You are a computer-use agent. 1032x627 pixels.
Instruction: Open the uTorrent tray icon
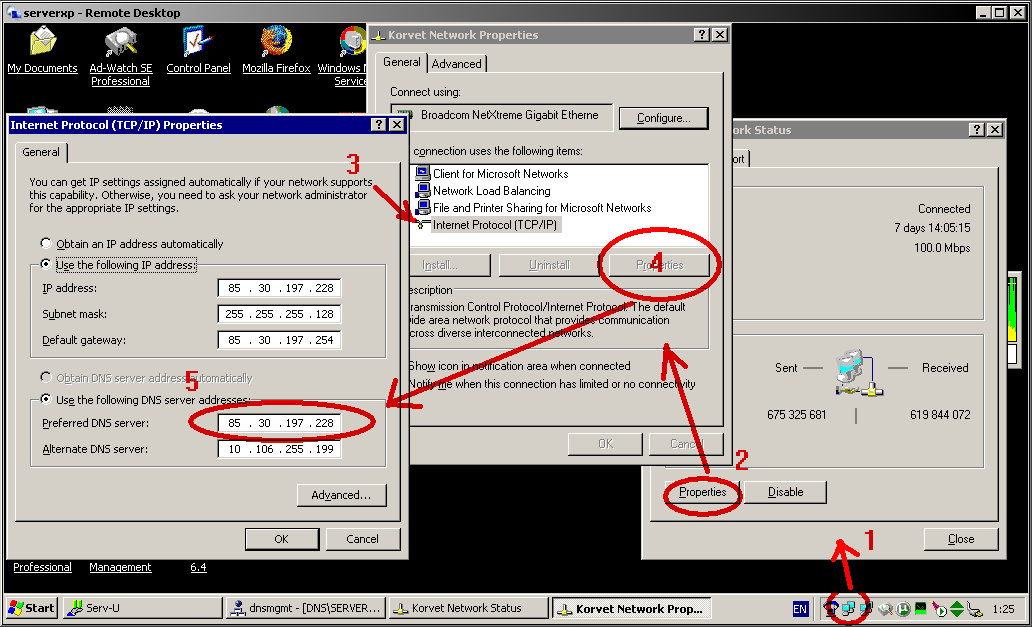tap(903, 609)
